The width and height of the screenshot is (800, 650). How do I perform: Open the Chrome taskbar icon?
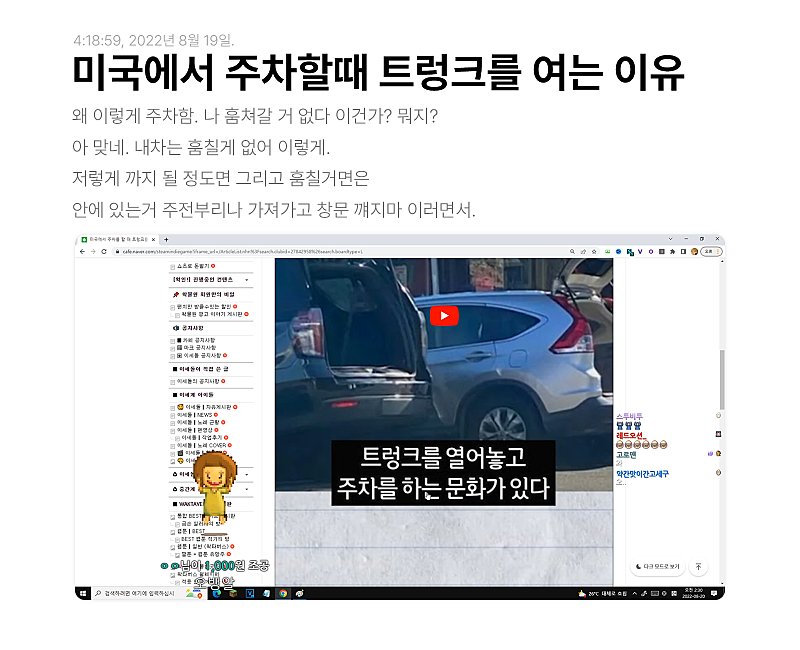click(283, 593)
